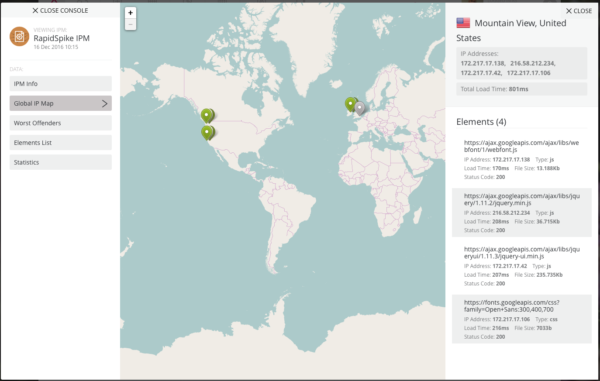The width and height of the screenshot is (600, 381).
Task: Click the green map marker over the UK
Action: point(351,104)
